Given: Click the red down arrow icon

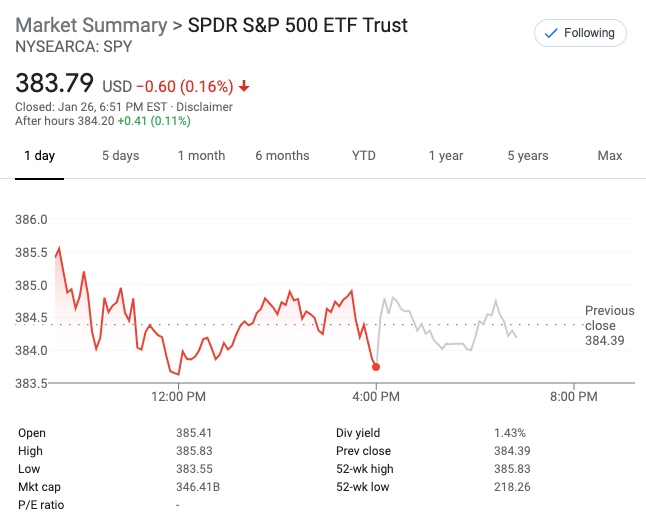Looking at the screenshot, I should [x=244, y=86].
